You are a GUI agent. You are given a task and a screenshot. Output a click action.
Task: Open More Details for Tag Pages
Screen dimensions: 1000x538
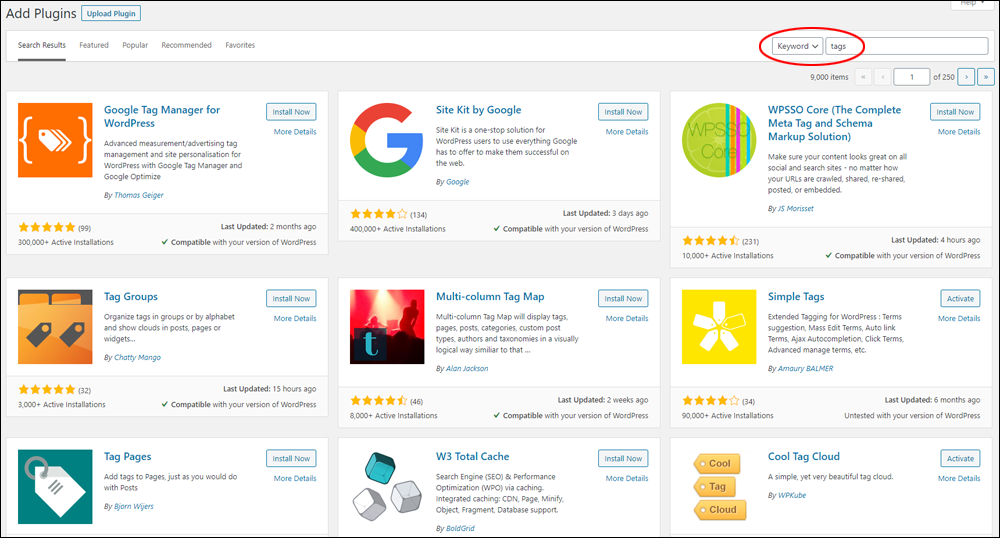[295, 479]
